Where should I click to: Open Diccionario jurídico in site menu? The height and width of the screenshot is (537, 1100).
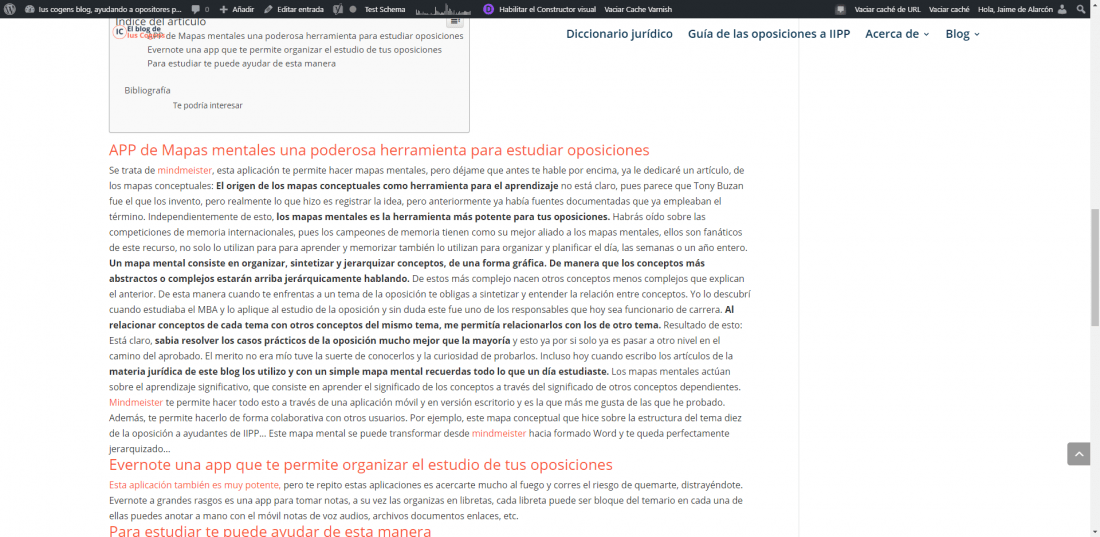[619, 34]
